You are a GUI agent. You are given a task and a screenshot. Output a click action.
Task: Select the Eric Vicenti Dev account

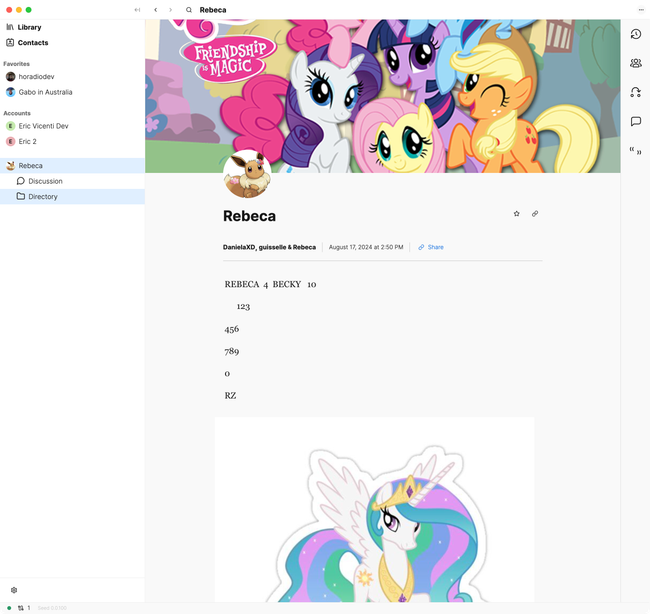[44, 126]
